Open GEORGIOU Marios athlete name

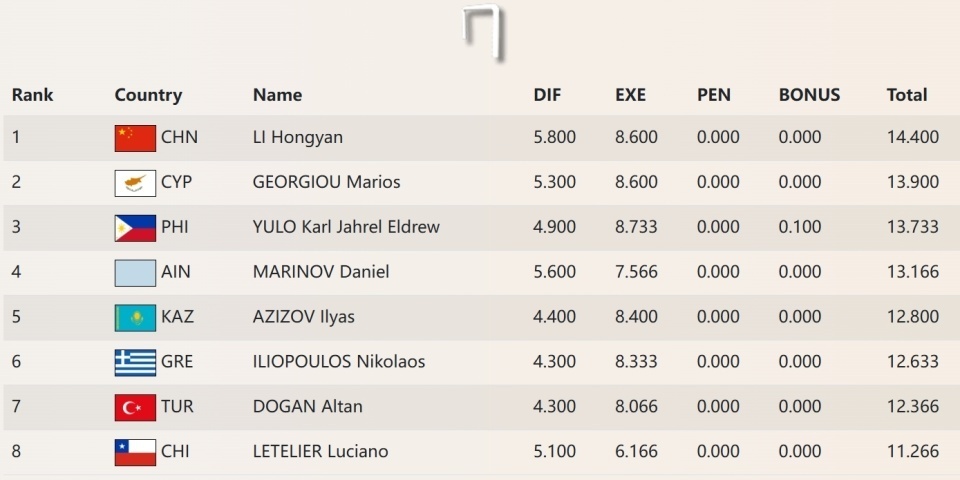pyautogui.click(x=326, y=182)
